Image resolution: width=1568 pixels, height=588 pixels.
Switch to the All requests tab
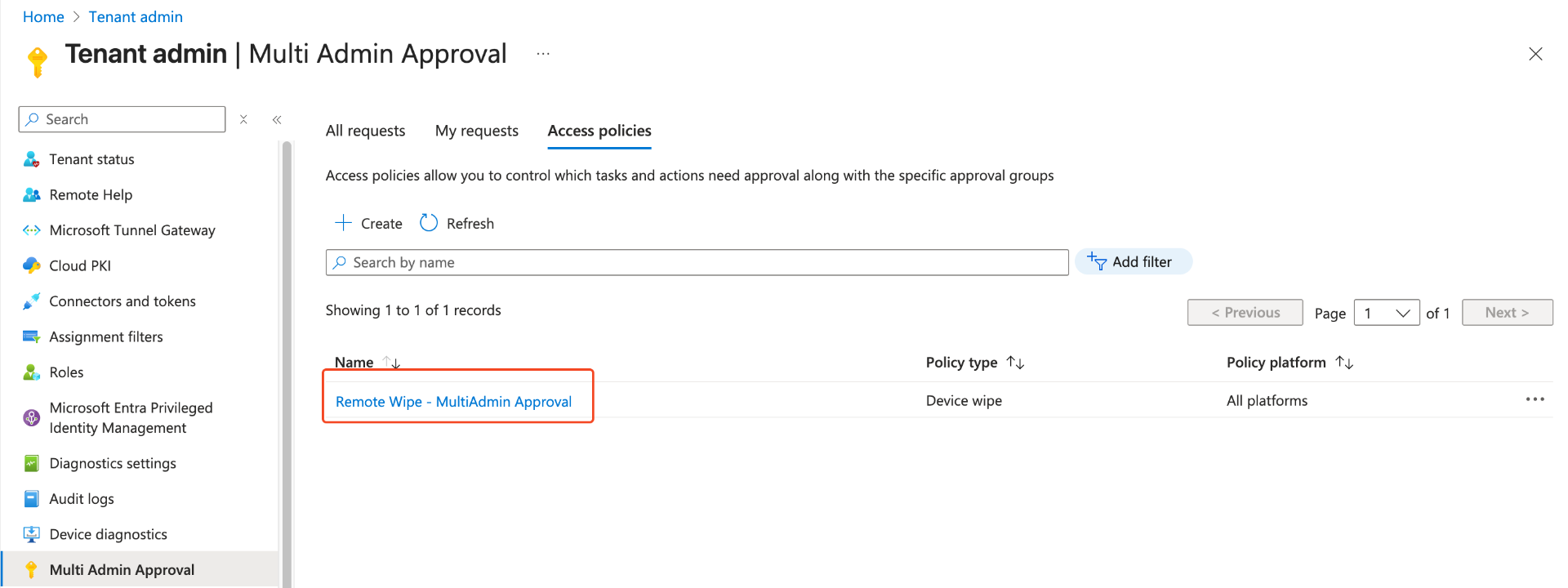[x=365, y=131]
